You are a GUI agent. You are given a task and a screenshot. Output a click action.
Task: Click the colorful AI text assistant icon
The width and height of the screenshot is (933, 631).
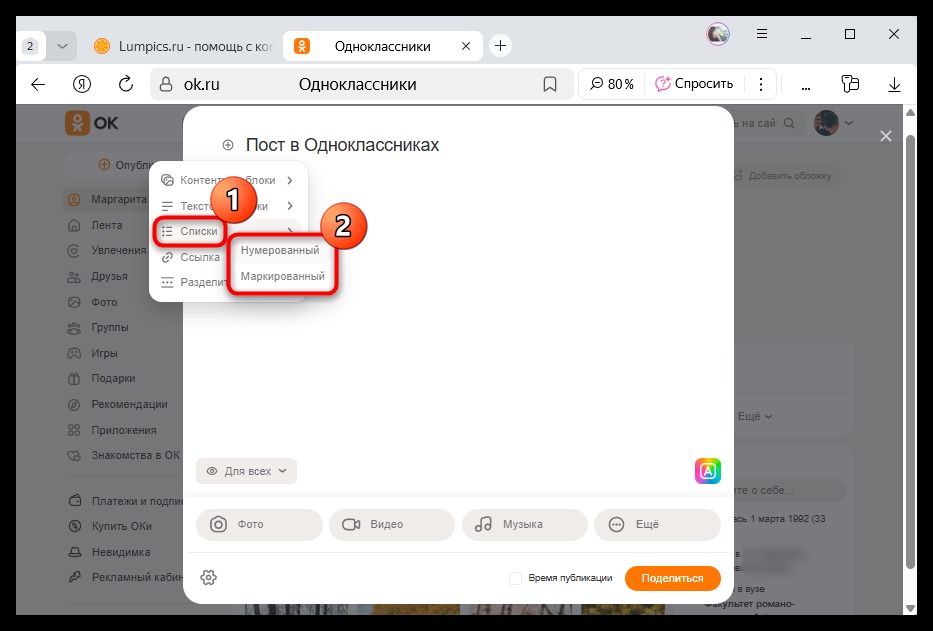tap(707, 471)
